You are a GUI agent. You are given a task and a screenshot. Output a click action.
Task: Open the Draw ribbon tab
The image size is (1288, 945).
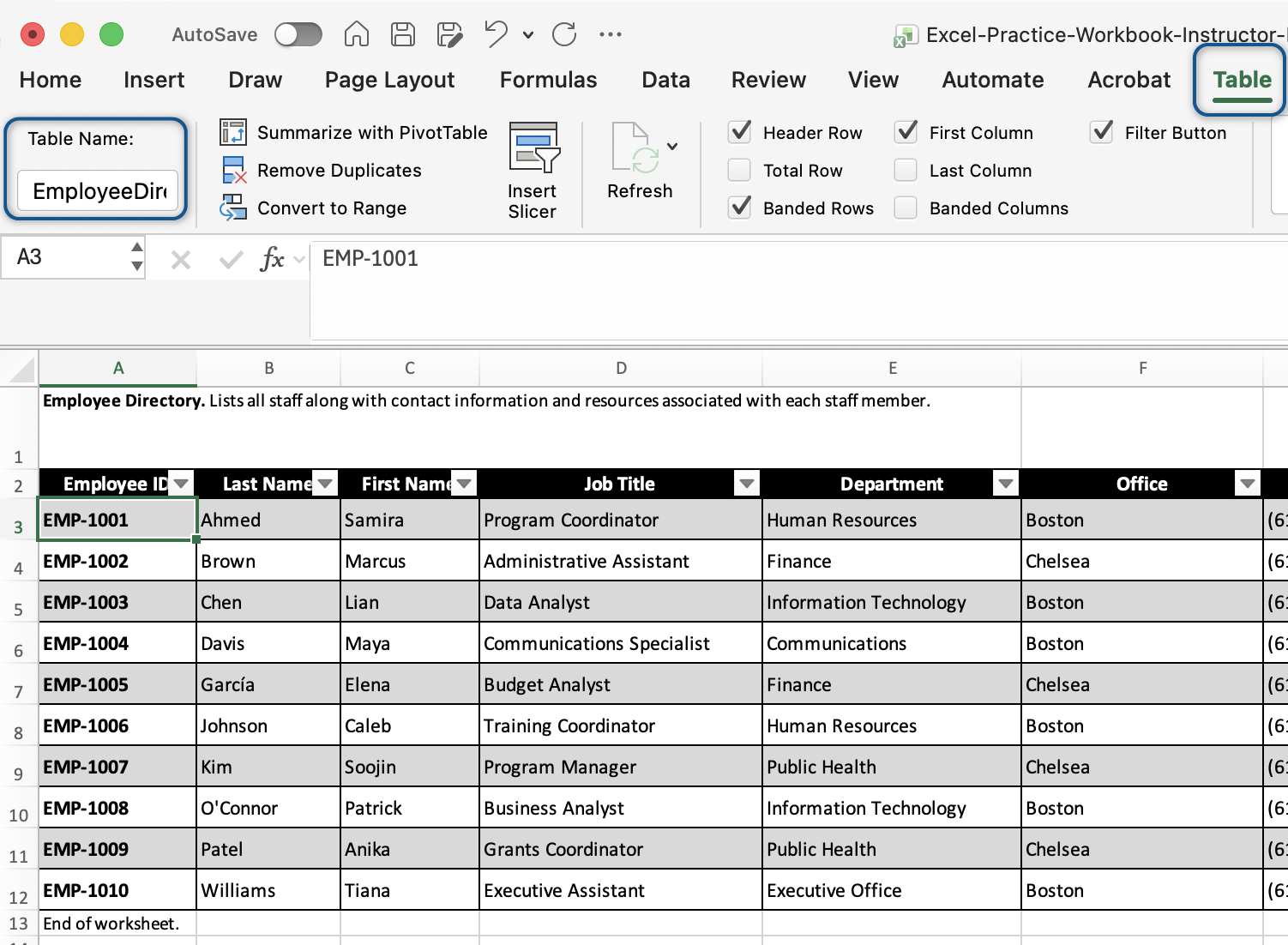[256, 80]
